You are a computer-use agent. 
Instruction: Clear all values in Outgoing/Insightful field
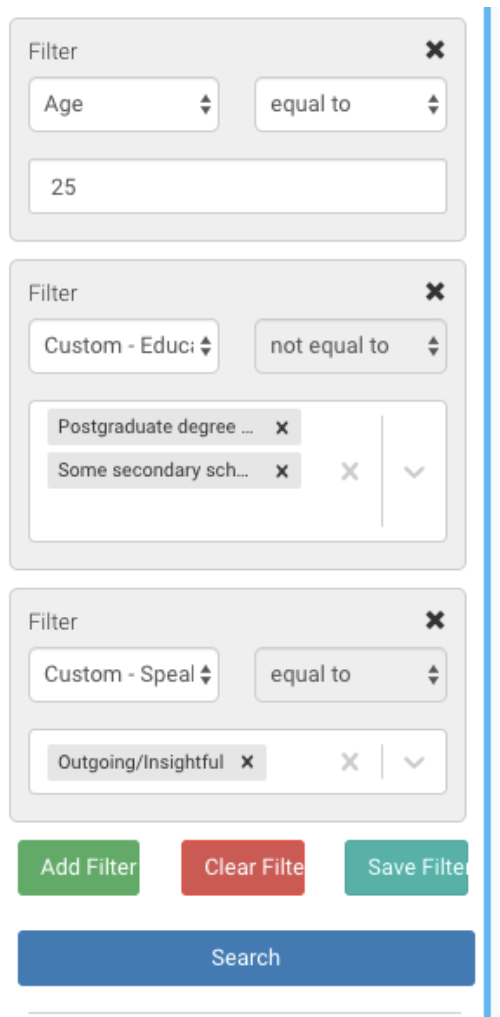point(350,762)
